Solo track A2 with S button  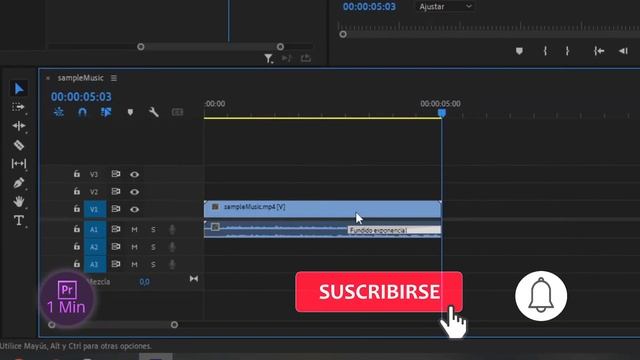pos(153,247)
